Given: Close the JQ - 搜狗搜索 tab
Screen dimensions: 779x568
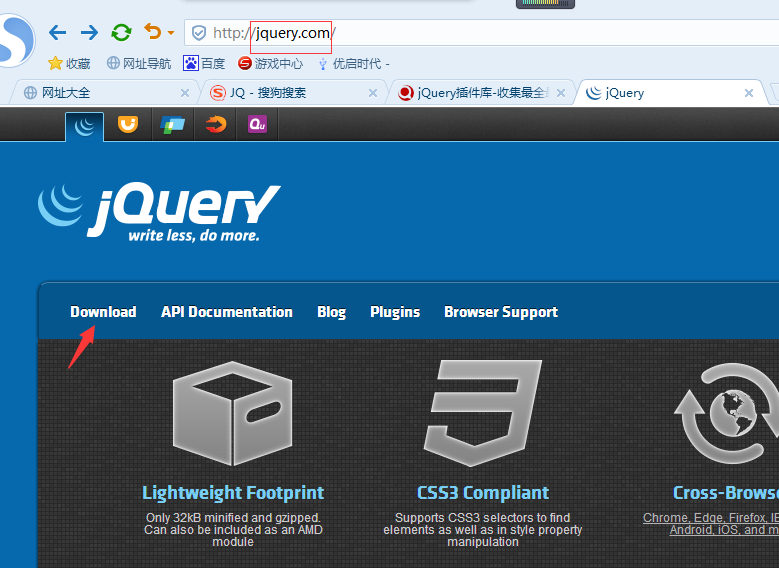Looking at the screenshot, I should (373, 93).
